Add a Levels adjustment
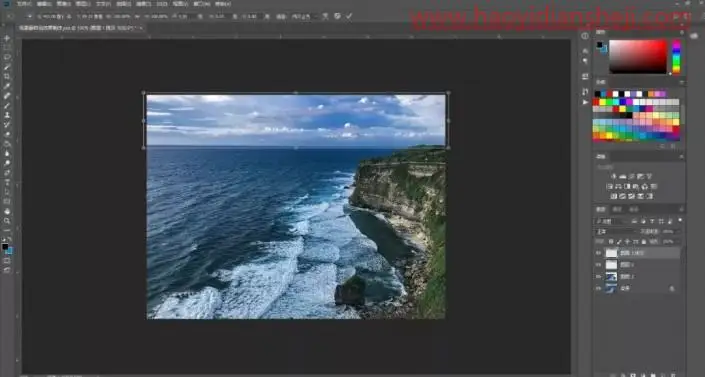705x377 pixels. 623,176
